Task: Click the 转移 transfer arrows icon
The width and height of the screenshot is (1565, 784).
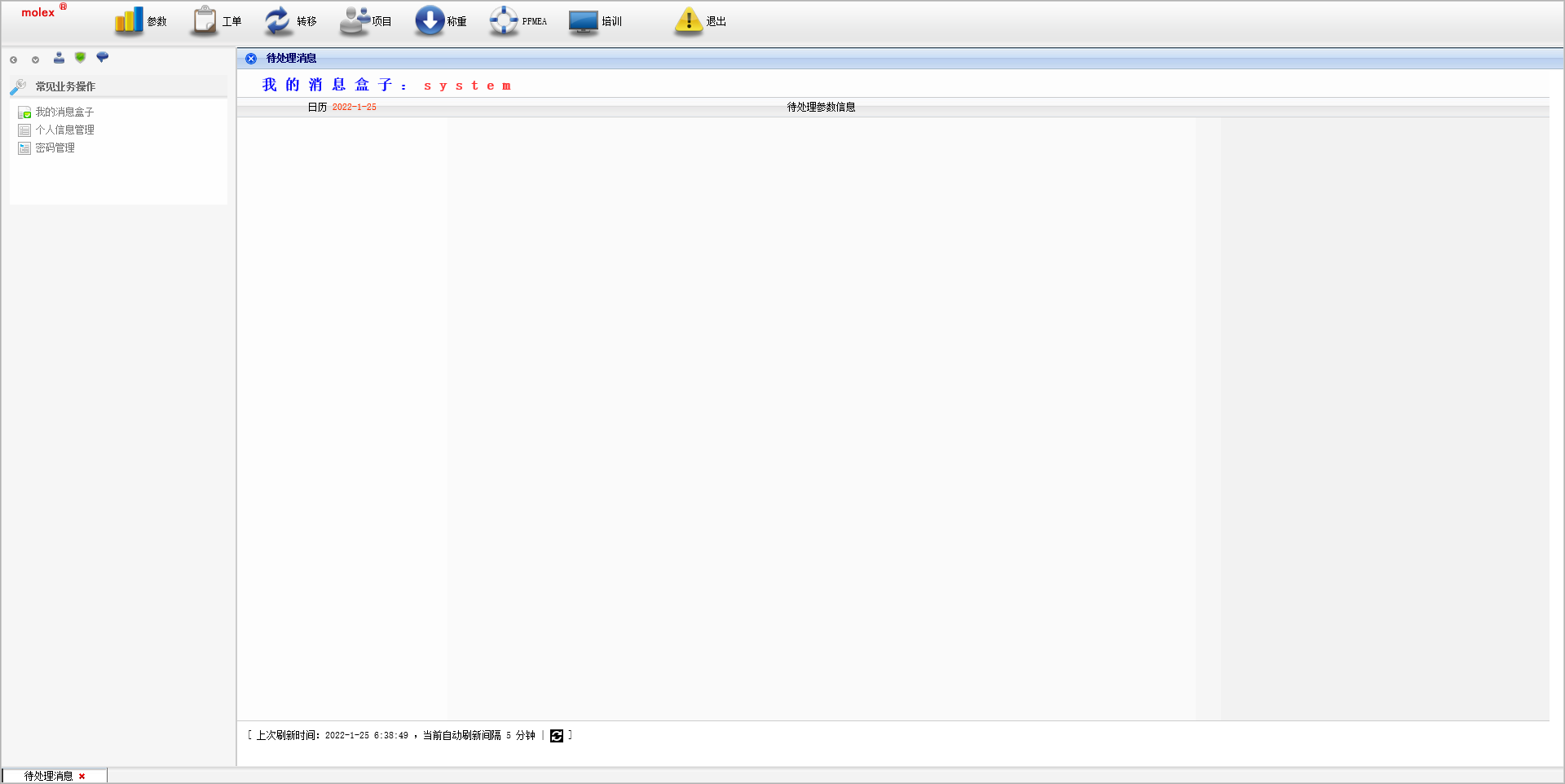Action: point(278,21)
